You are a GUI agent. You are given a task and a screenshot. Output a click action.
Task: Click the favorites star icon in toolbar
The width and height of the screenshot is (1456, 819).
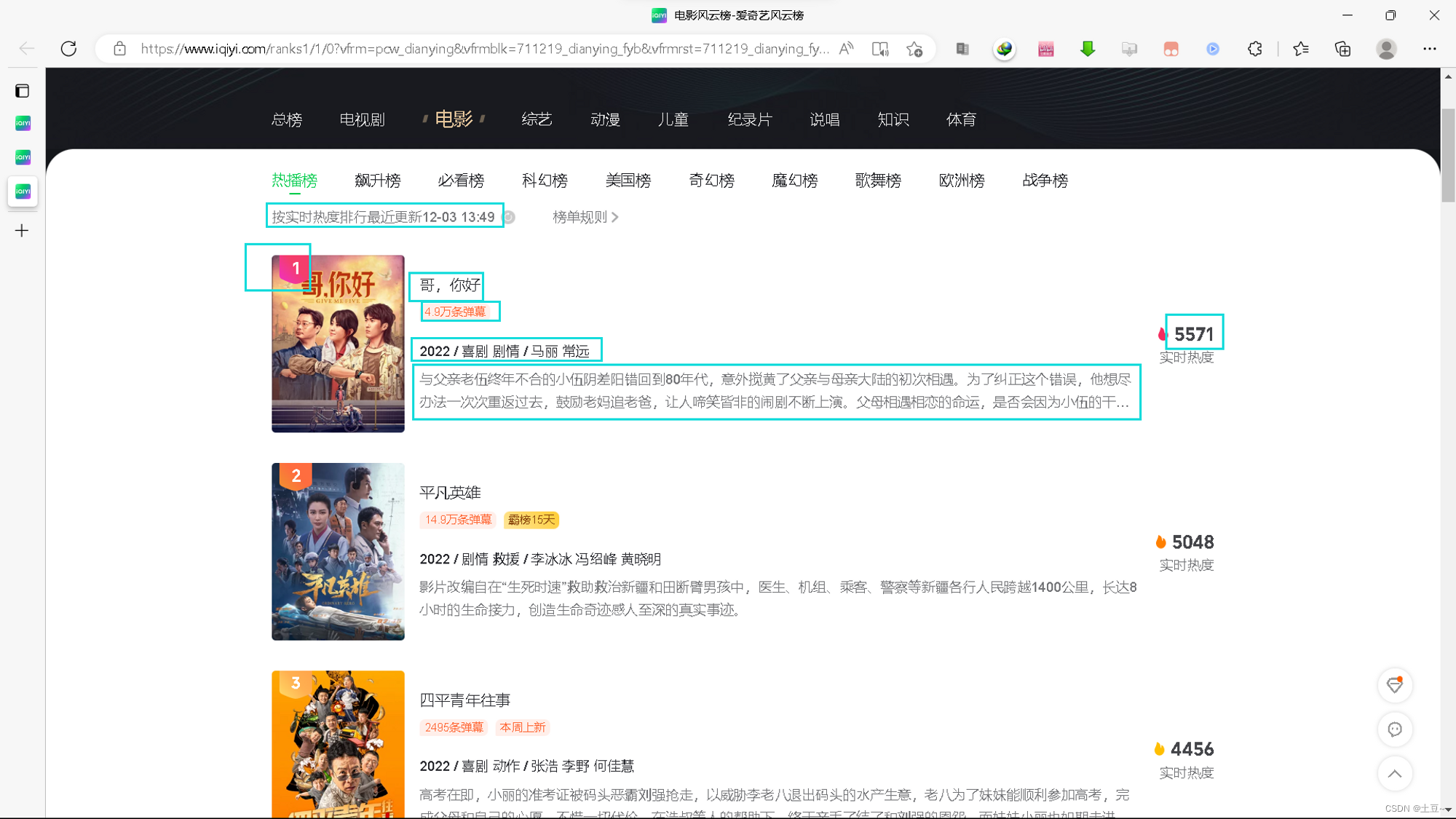point(1300,49)
